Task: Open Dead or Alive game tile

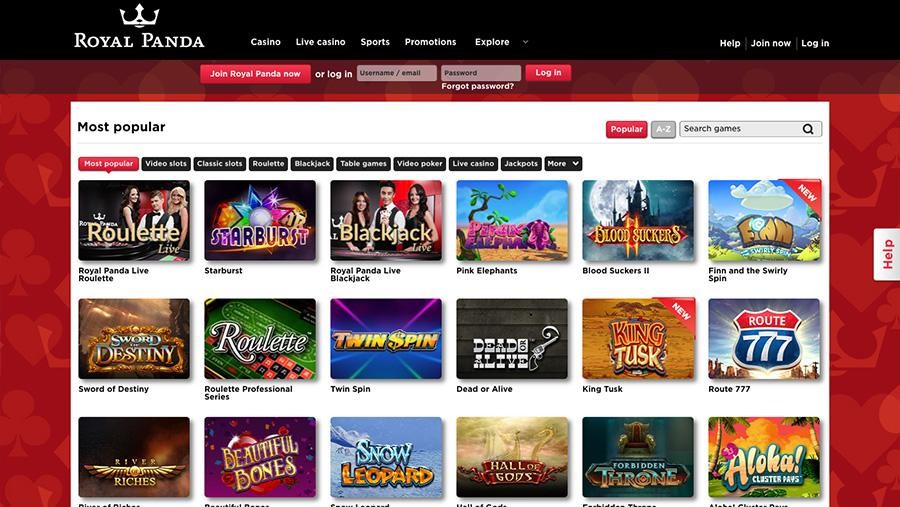Action: click(512, 339)
